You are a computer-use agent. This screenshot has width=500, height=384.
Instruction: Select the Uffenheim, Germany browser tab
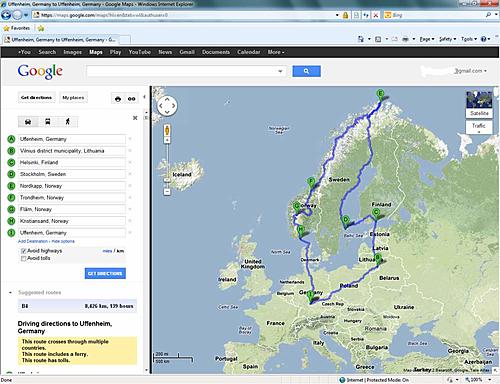[x=61, y=40]
